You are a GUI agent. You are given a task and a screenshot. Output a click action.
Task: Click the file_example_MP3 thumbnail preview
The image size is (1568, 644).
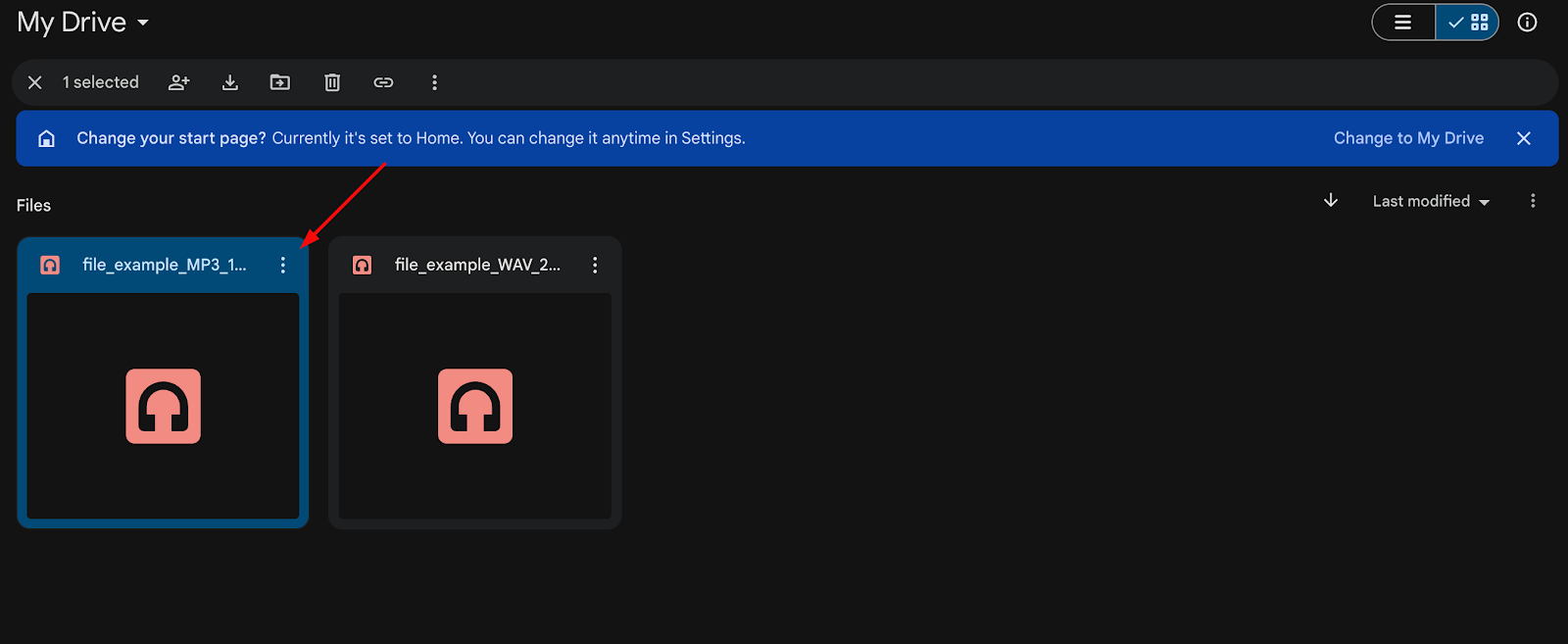[163, 406]
